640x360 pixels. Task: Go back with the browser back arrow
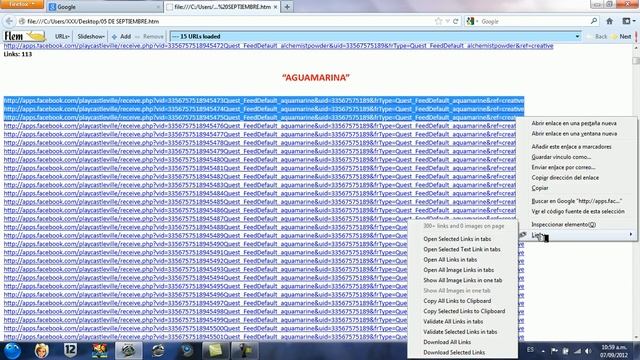9,21
